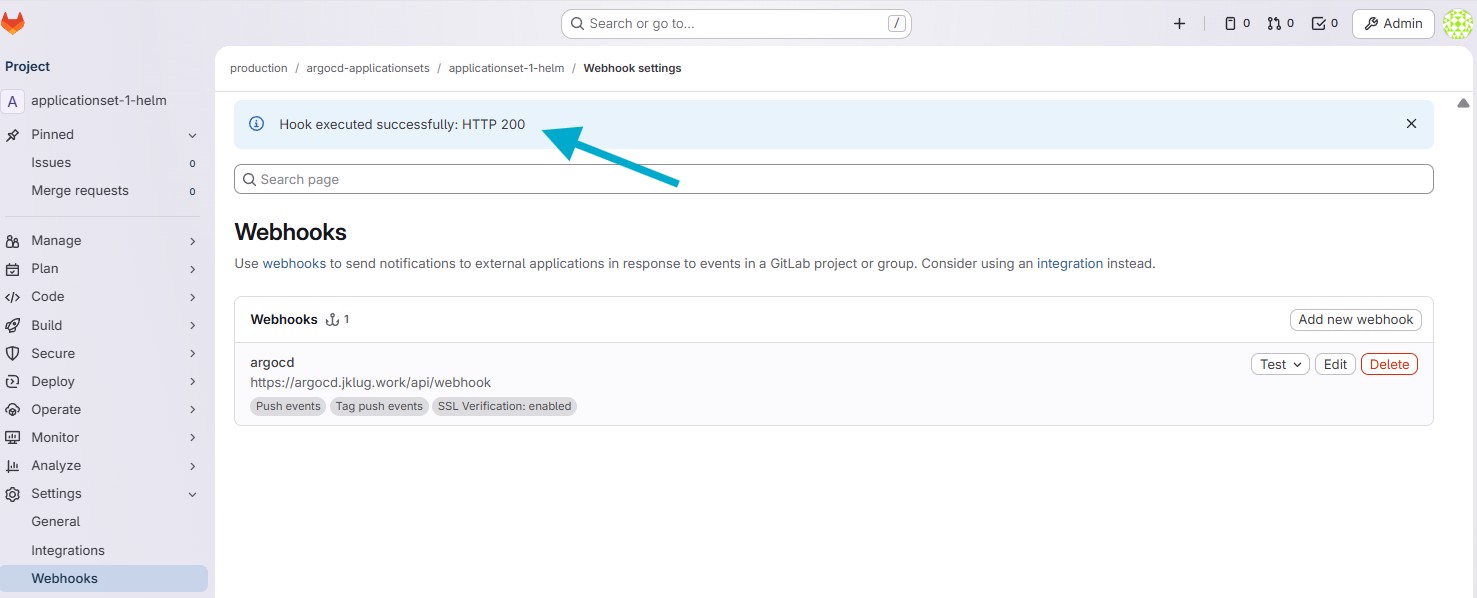Click the user avatar icon
1477x598 pixels.
[1458, 24]
